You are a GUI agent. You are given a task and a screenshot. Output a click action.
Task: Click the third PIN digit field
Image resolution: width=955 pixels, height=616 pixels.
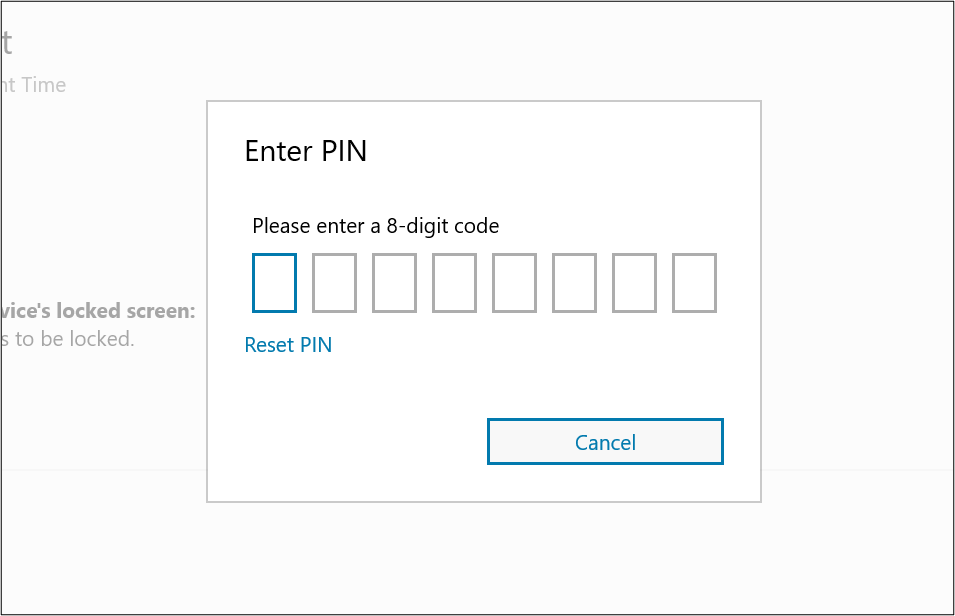[394, 283]
